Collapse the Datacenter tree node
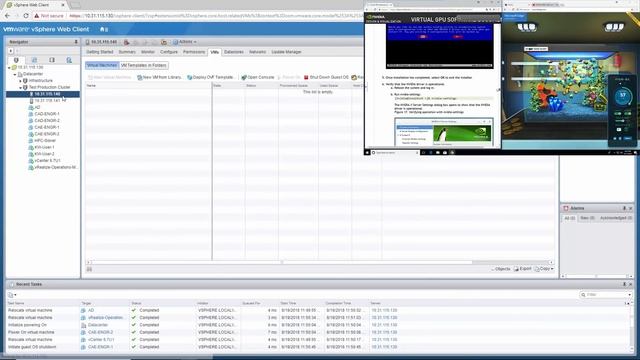This screenshot has width=640, height=360. click(x=15, y=74)
